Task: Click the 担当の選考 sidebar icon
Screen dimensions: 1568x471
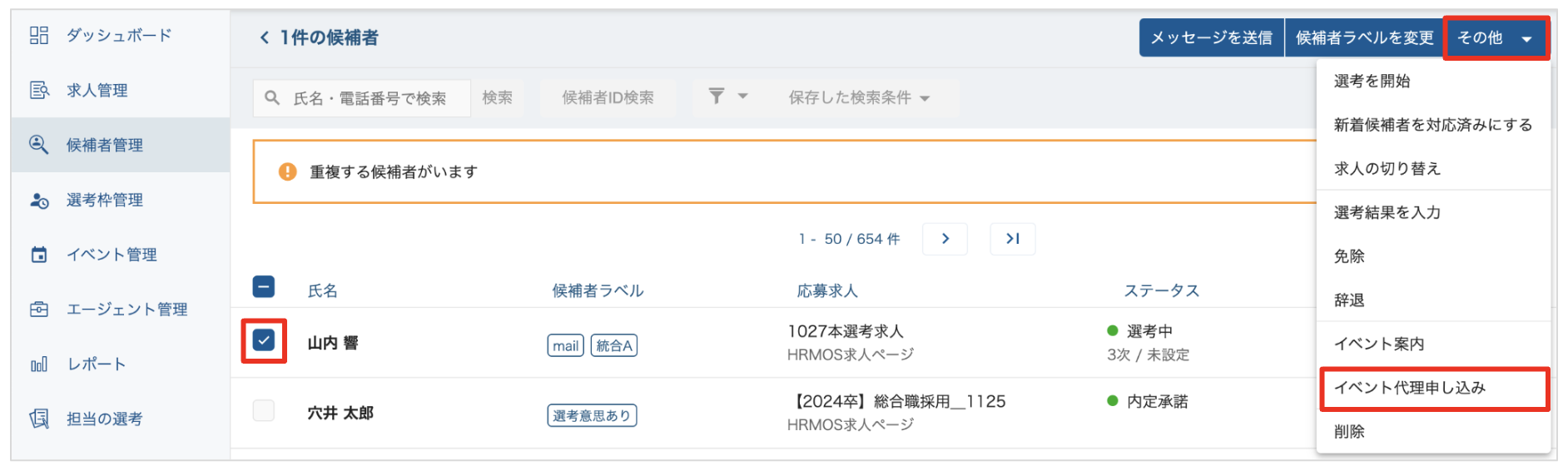Action: [39, 419]
